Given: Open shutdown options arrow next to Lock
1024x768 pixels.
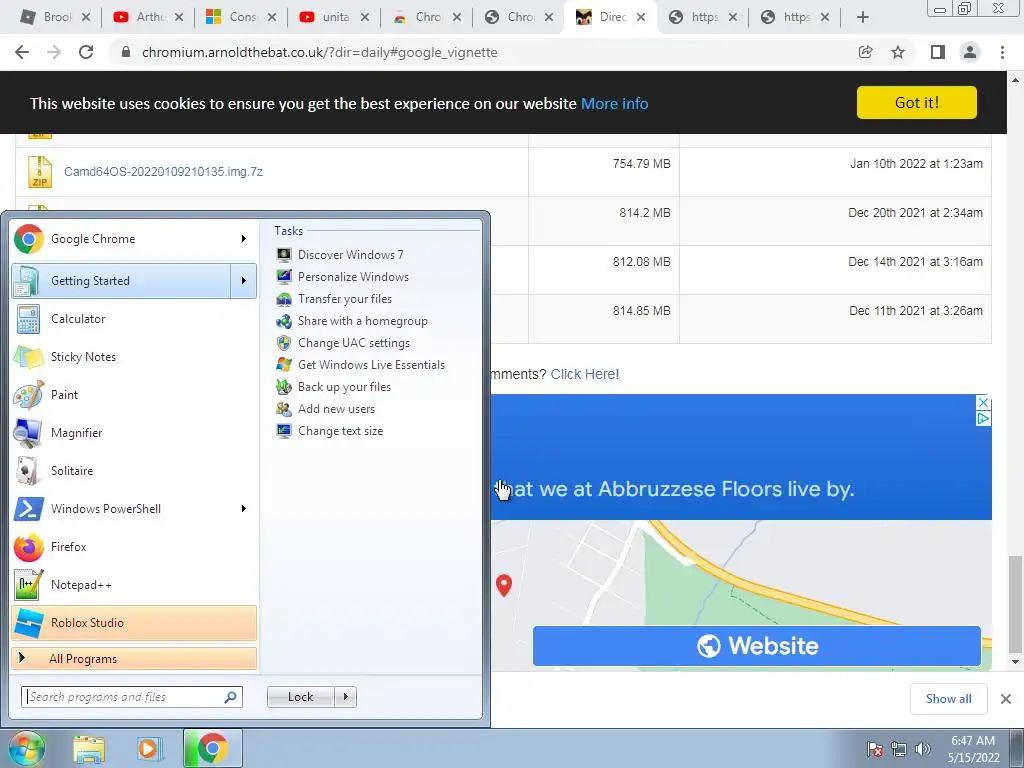Looking at the screenshot, I should [x=345, y=697].
